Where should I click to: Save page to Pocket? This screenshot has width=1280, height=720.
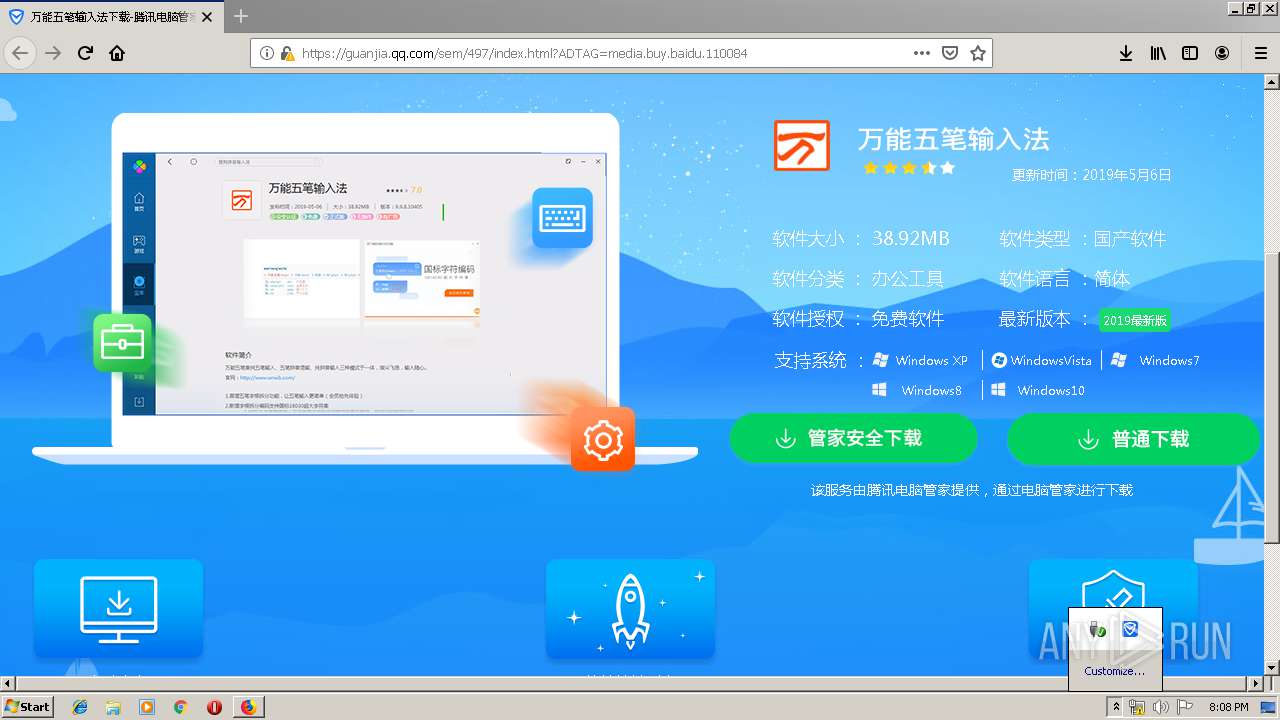coord(950,53)
